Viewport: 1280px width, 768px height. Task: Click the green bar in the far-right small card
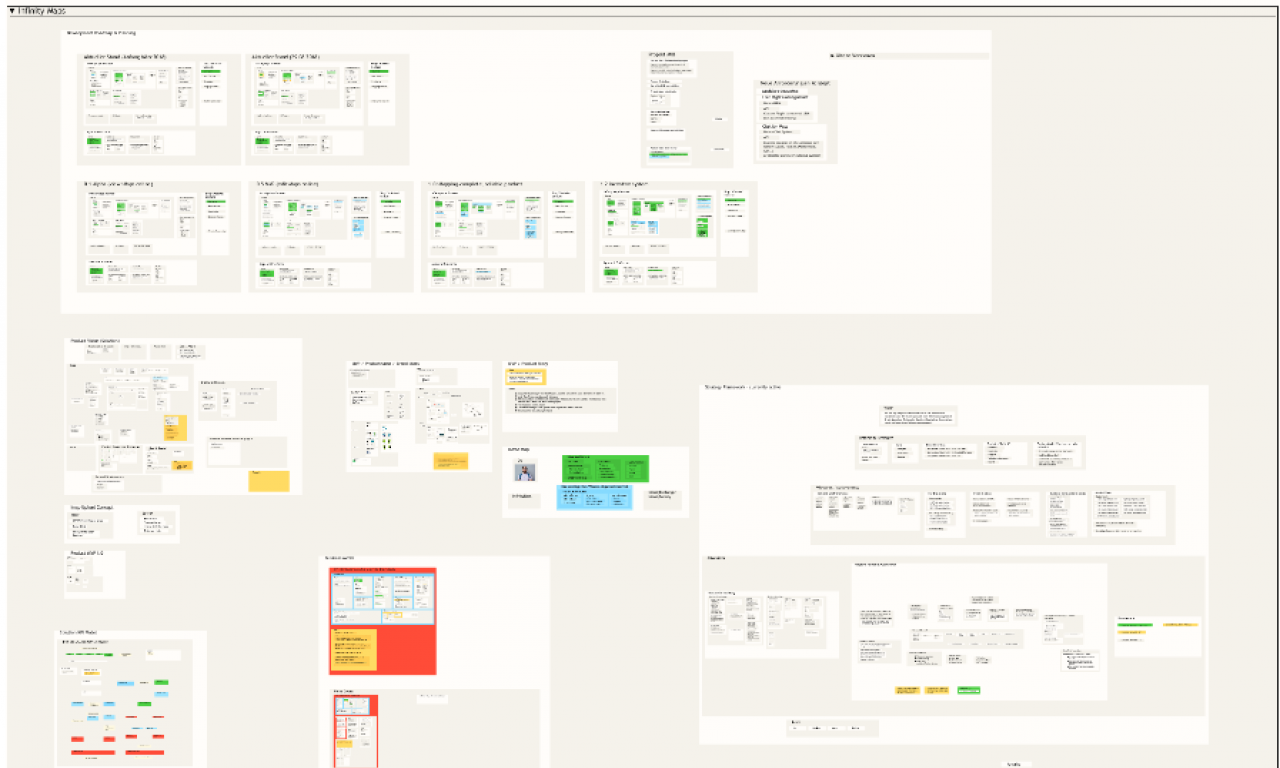(1135, 625)
